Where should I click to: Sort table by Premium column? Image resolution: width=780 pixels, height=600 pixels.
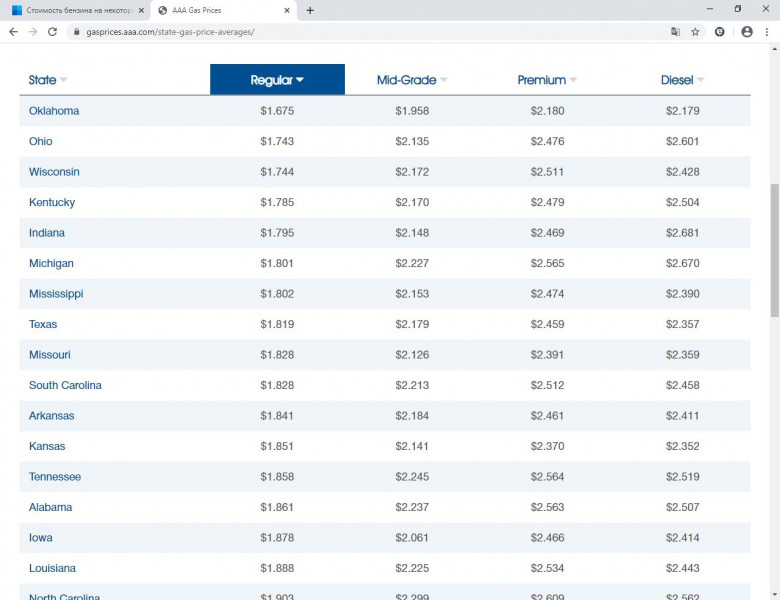[547, 80]
